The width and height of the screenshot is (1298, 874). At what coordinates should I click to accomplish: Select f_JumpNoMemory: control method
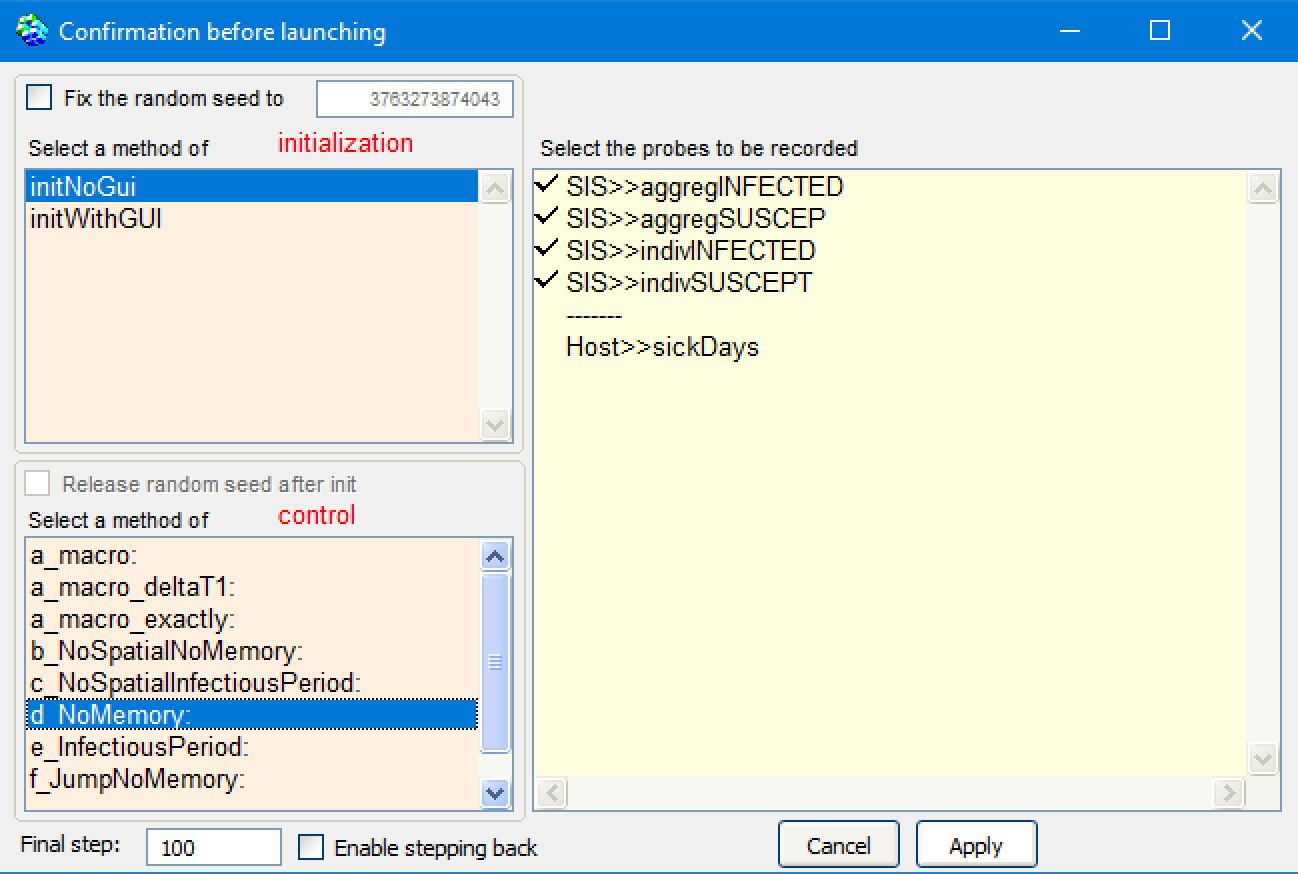tap(137, 779)
